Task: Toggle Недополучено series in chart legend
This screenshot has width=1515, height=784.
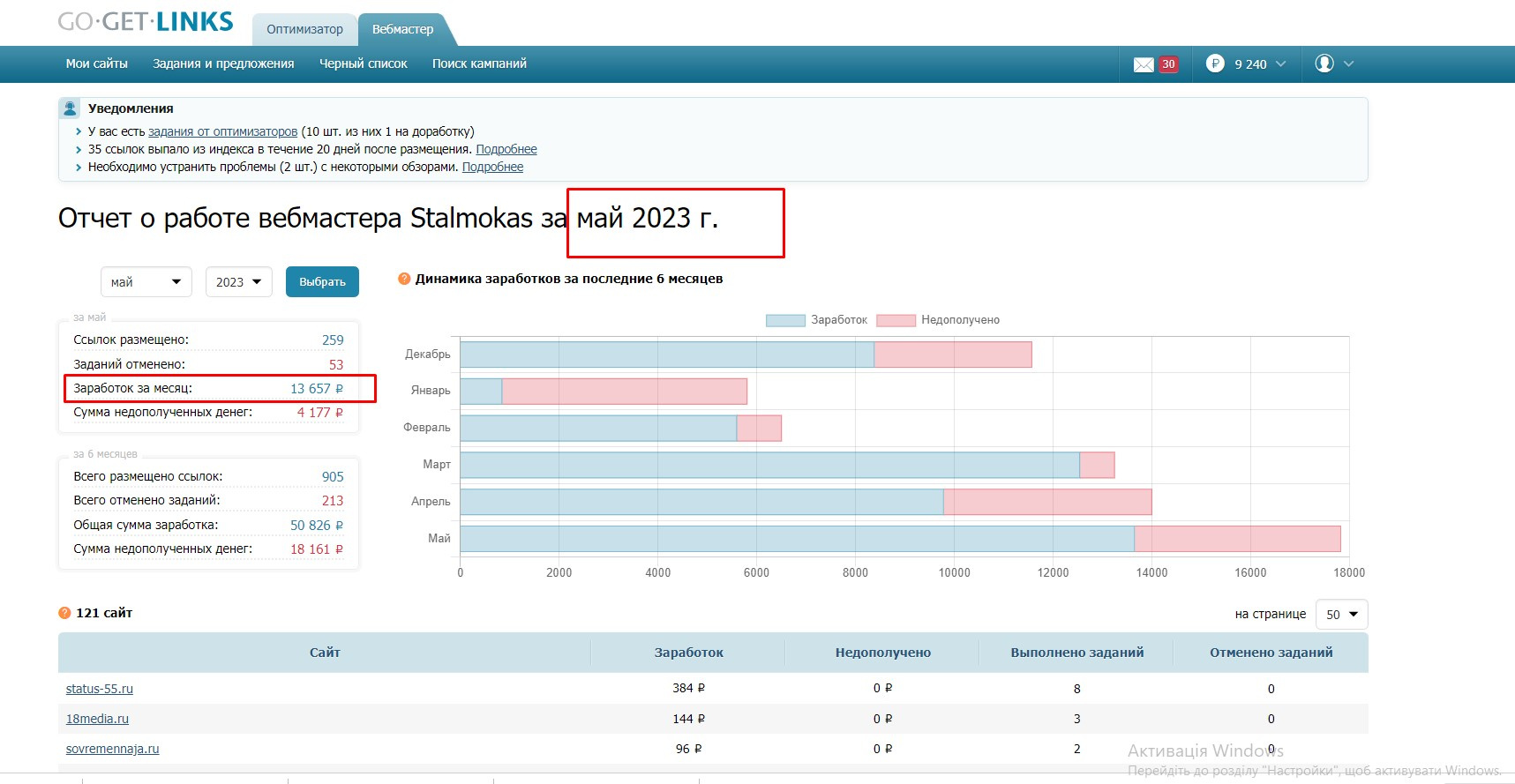Action: click(x=938, y=320)
